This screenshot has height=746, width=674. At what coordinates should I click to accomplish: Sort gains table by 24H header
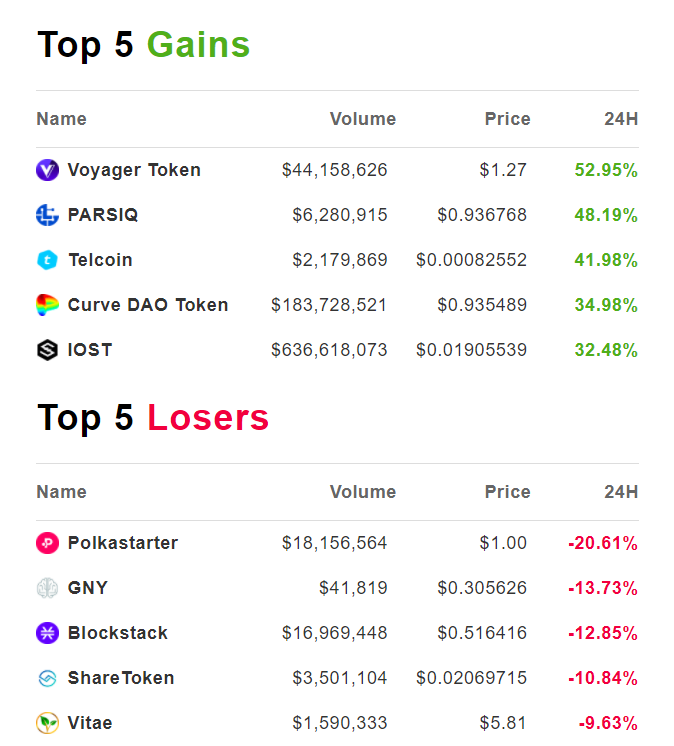(620, 119)
